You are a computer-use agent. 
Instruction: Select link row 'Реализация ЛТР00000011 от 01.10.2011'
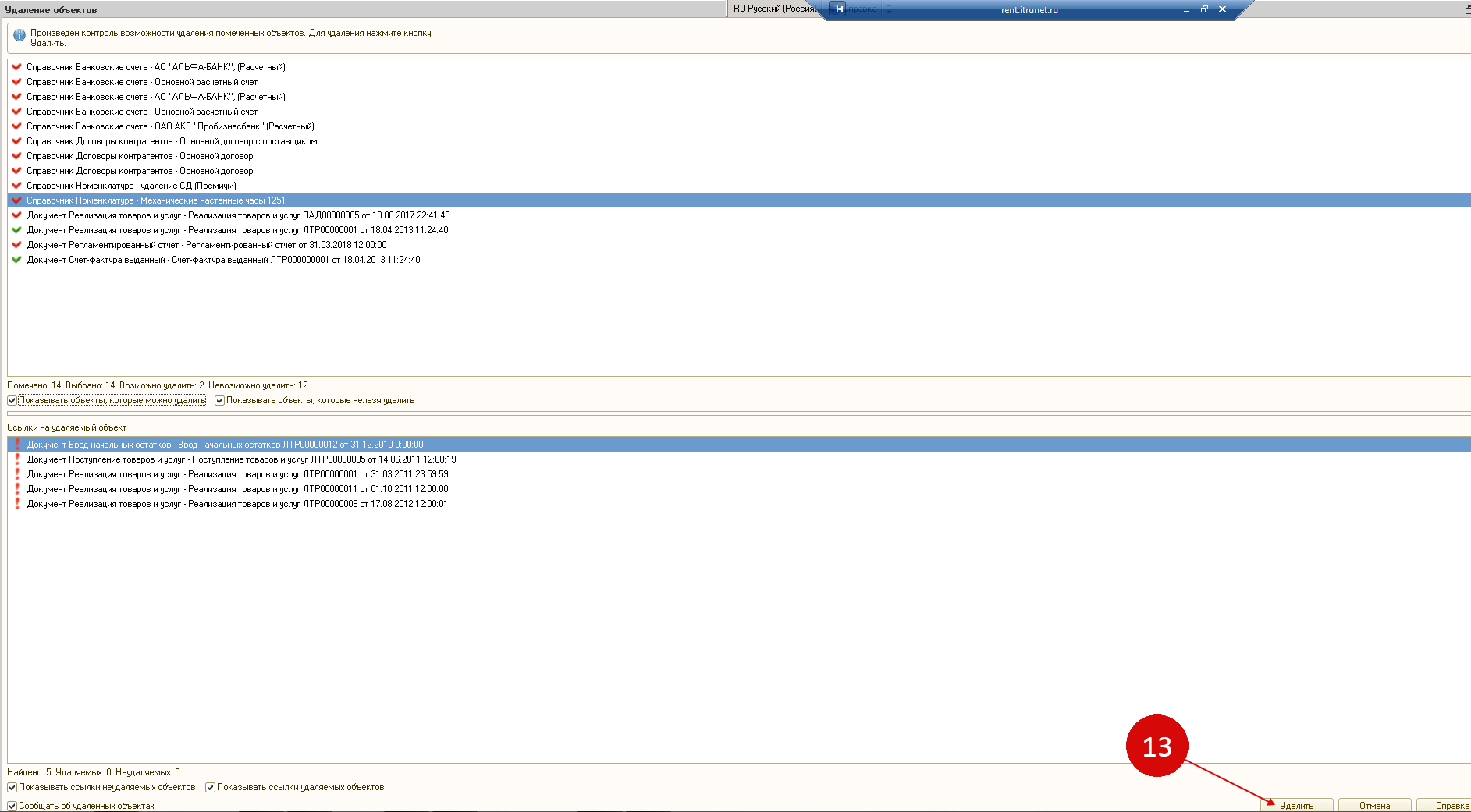point(739,489)
